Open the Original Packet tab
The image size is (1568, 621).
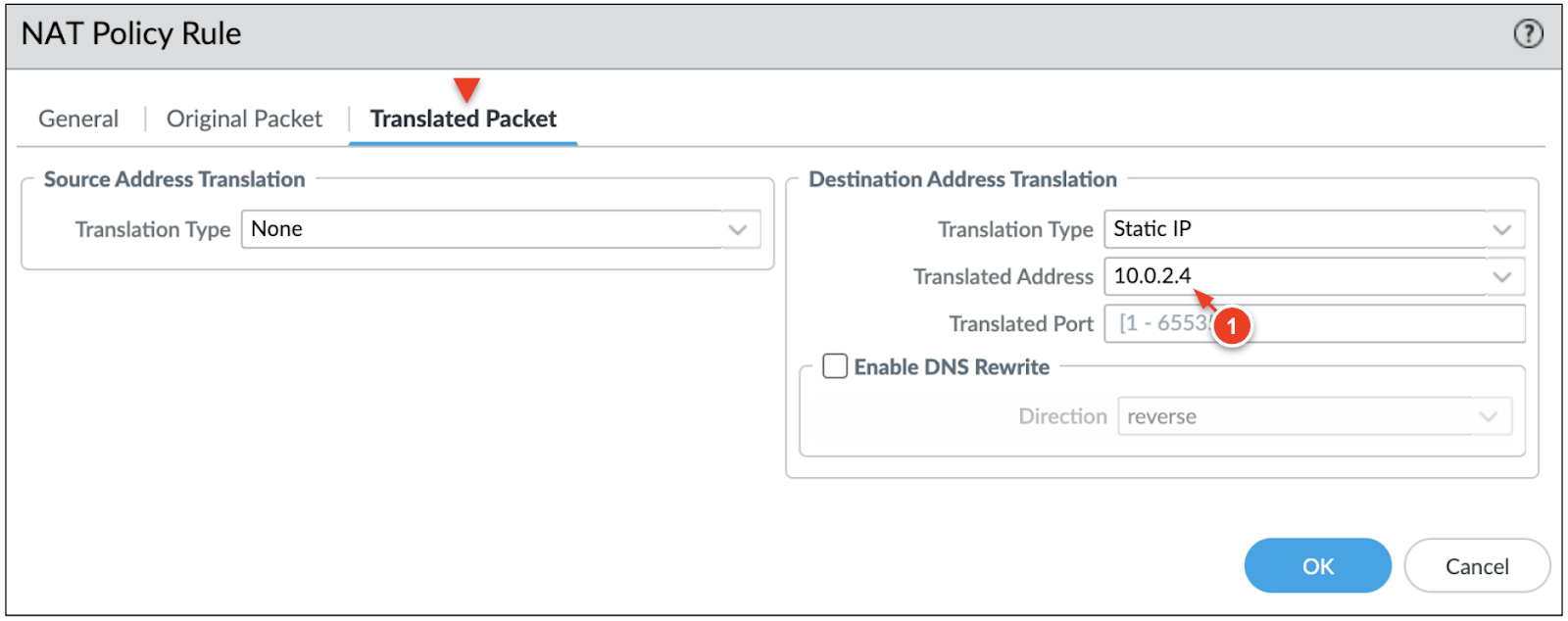[x=244, y=119]
